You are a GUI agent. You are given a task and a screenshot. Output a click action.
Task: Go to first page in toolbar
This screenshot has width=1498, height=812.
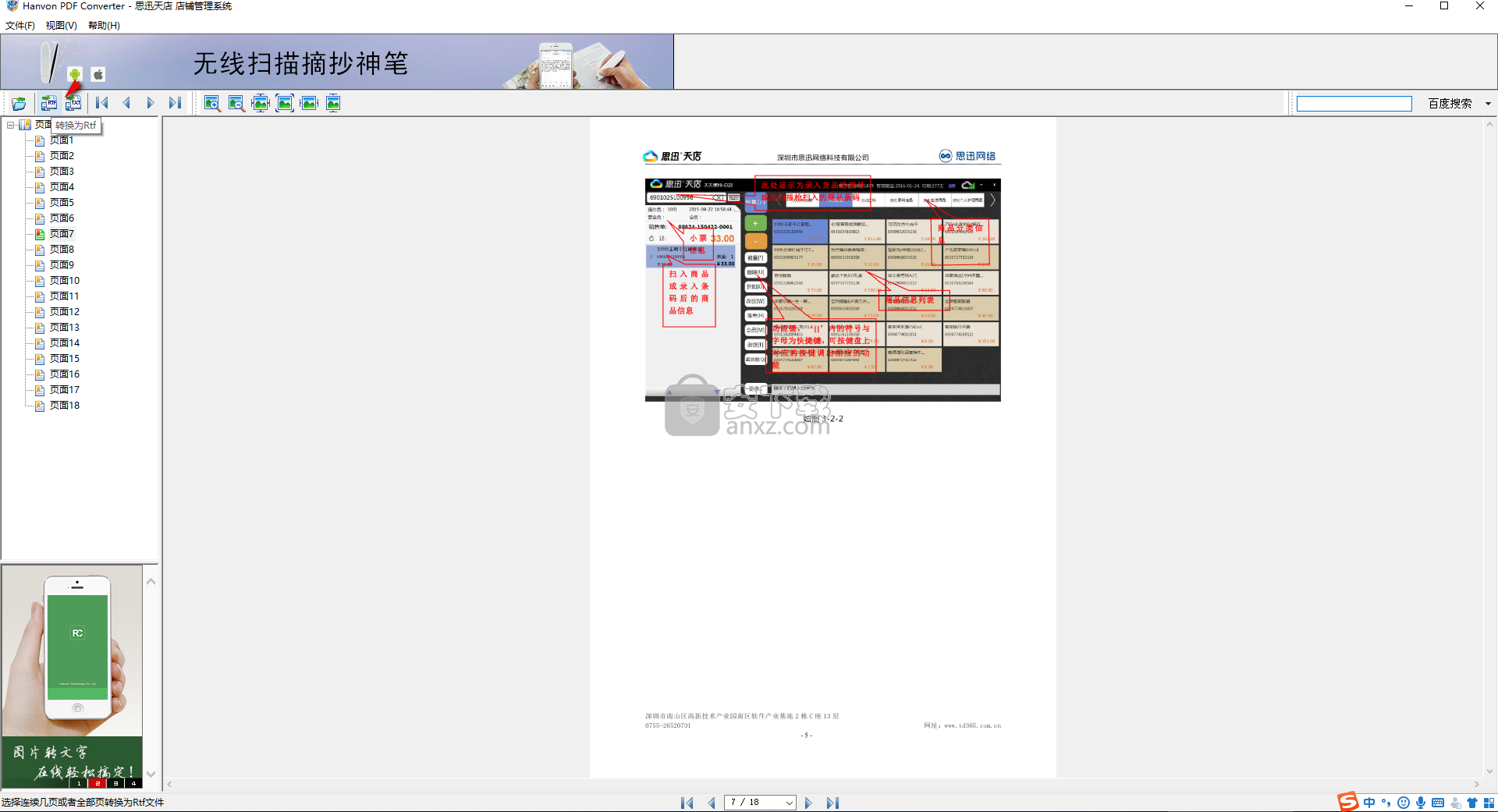point(102,103)
